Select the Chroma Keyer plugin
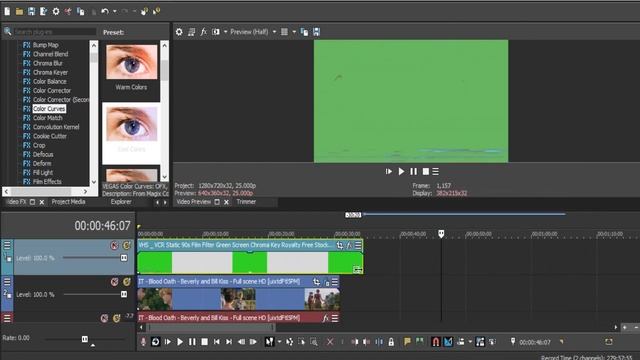This screenshot has height=360, width=640. tap(50, 72)
